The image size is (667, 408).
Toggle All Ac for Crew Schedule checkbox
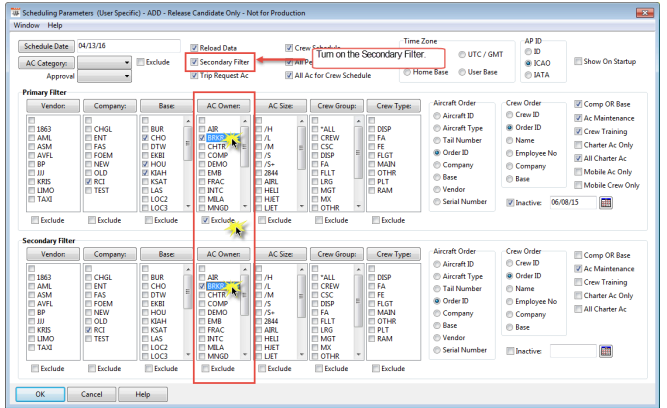click(x=289, y=76)
